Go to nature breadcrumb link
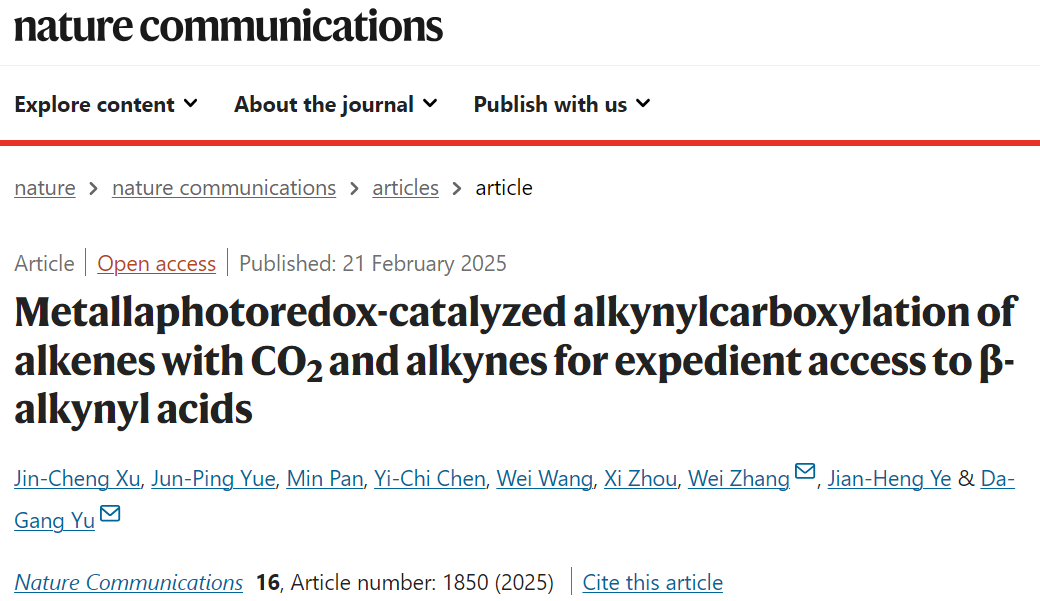The image size is (1040, 601). point(45,188)
